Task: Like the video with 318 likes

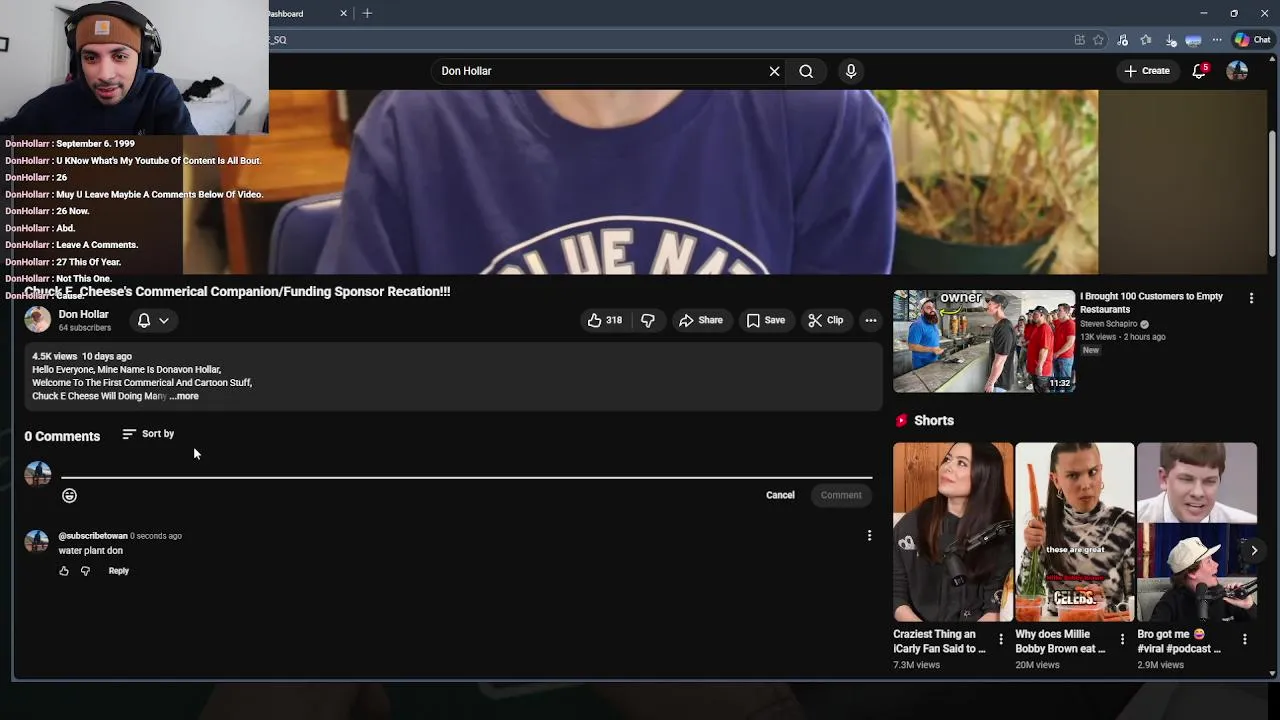Action: tap(604, 320)
